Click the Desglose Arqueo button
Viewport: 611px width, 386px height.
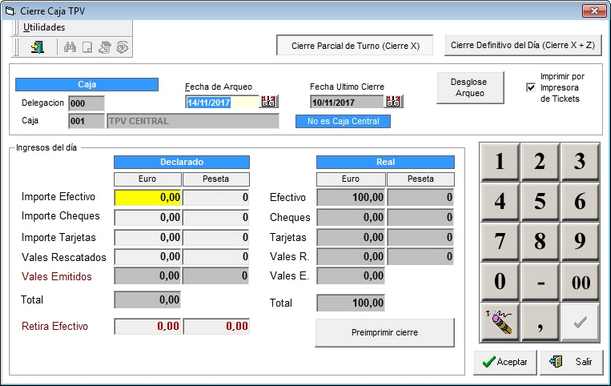pos(470,88)
